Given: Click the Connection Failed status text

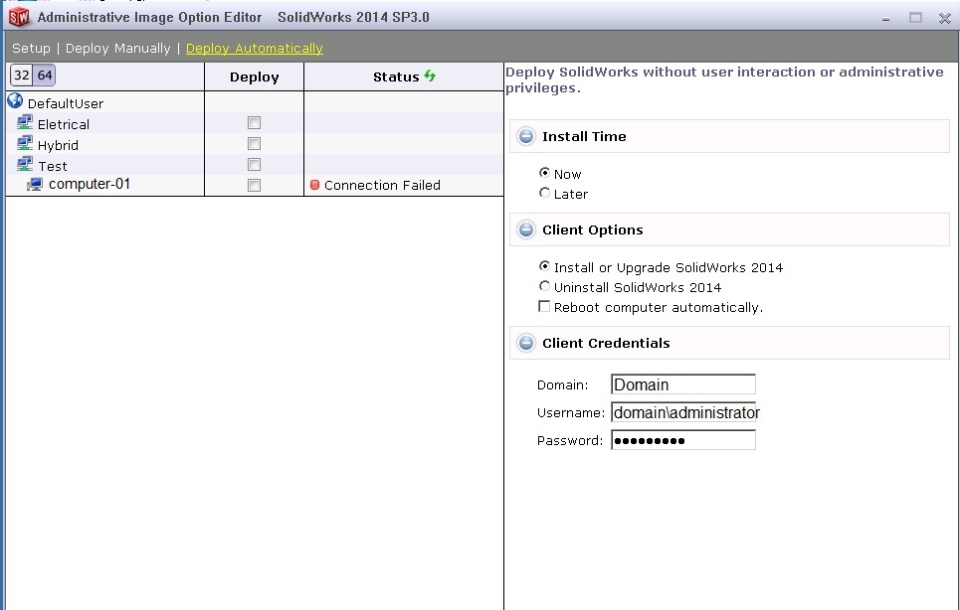Looking at the screenshot, I should coord(382,185).
